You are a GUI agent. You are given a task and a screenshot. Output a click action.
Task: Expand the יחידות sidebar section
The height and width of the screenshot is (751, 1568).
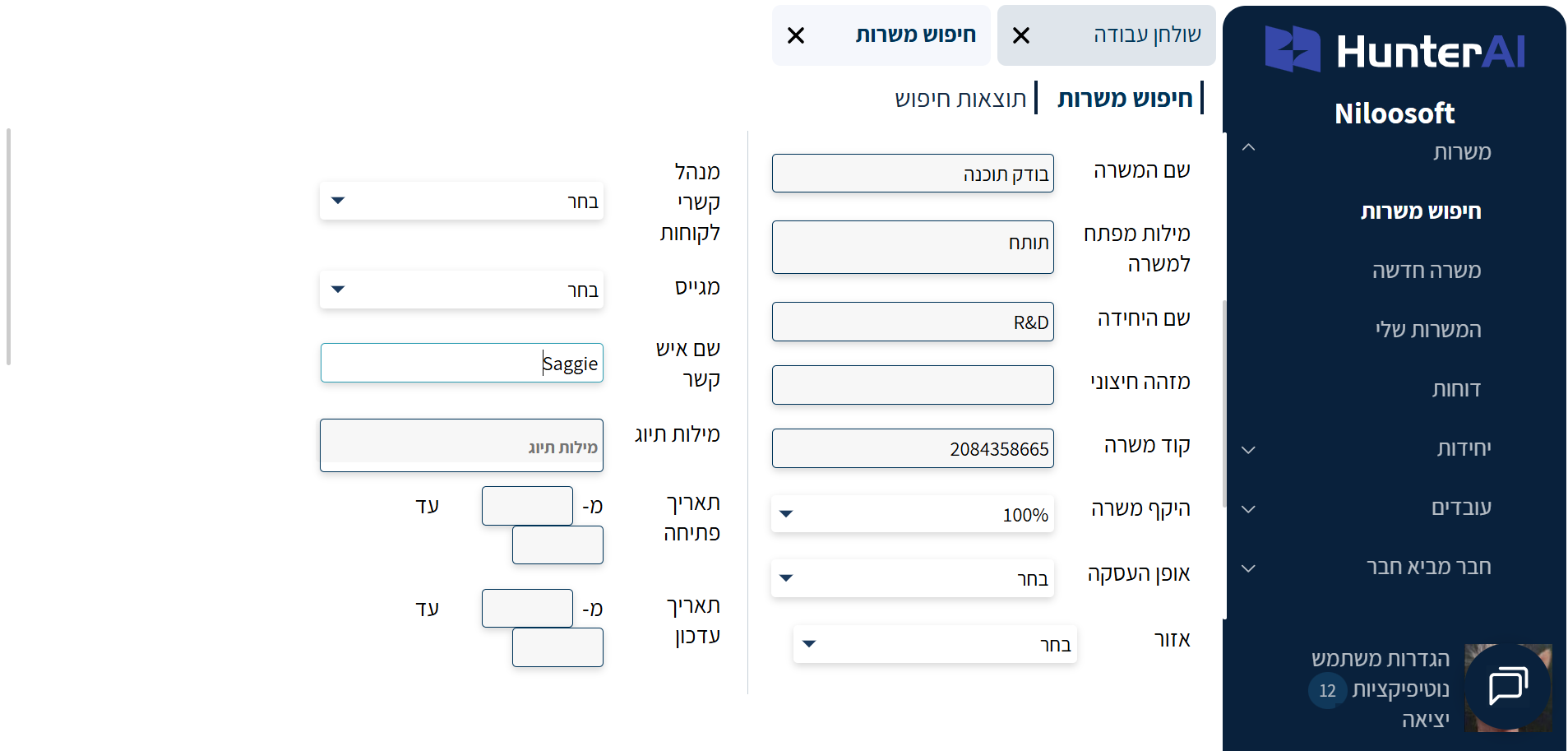(1248, 449)
